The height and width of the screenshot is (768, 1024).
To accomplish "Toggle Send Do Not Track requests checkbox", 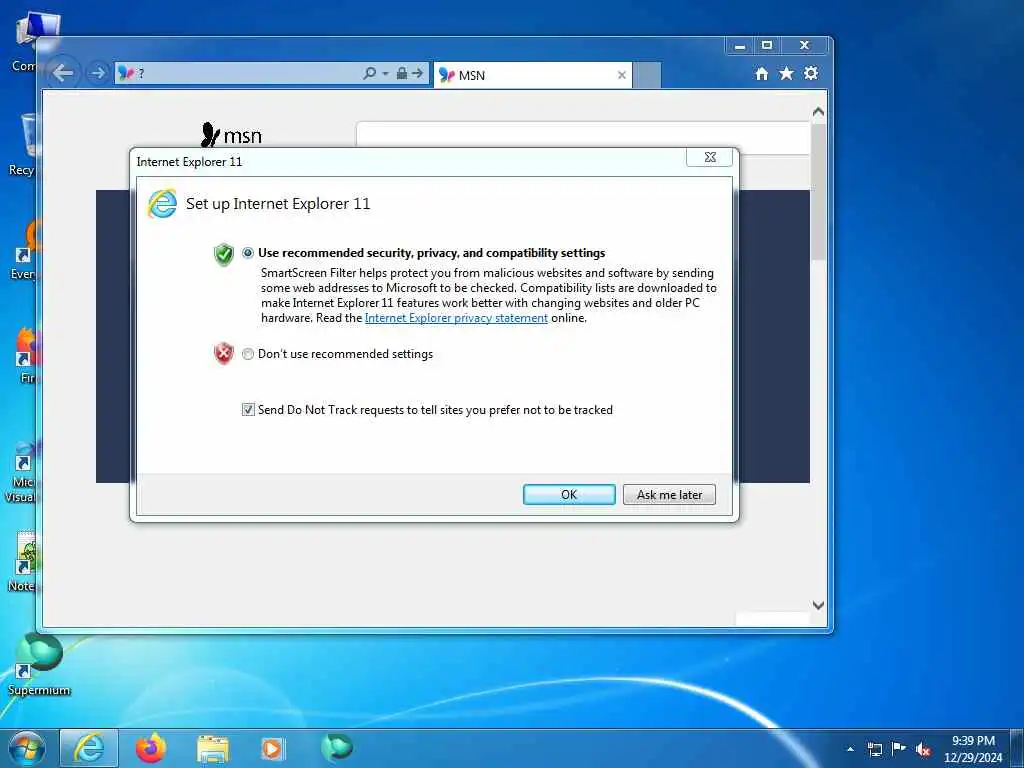I will pos(248,409).
